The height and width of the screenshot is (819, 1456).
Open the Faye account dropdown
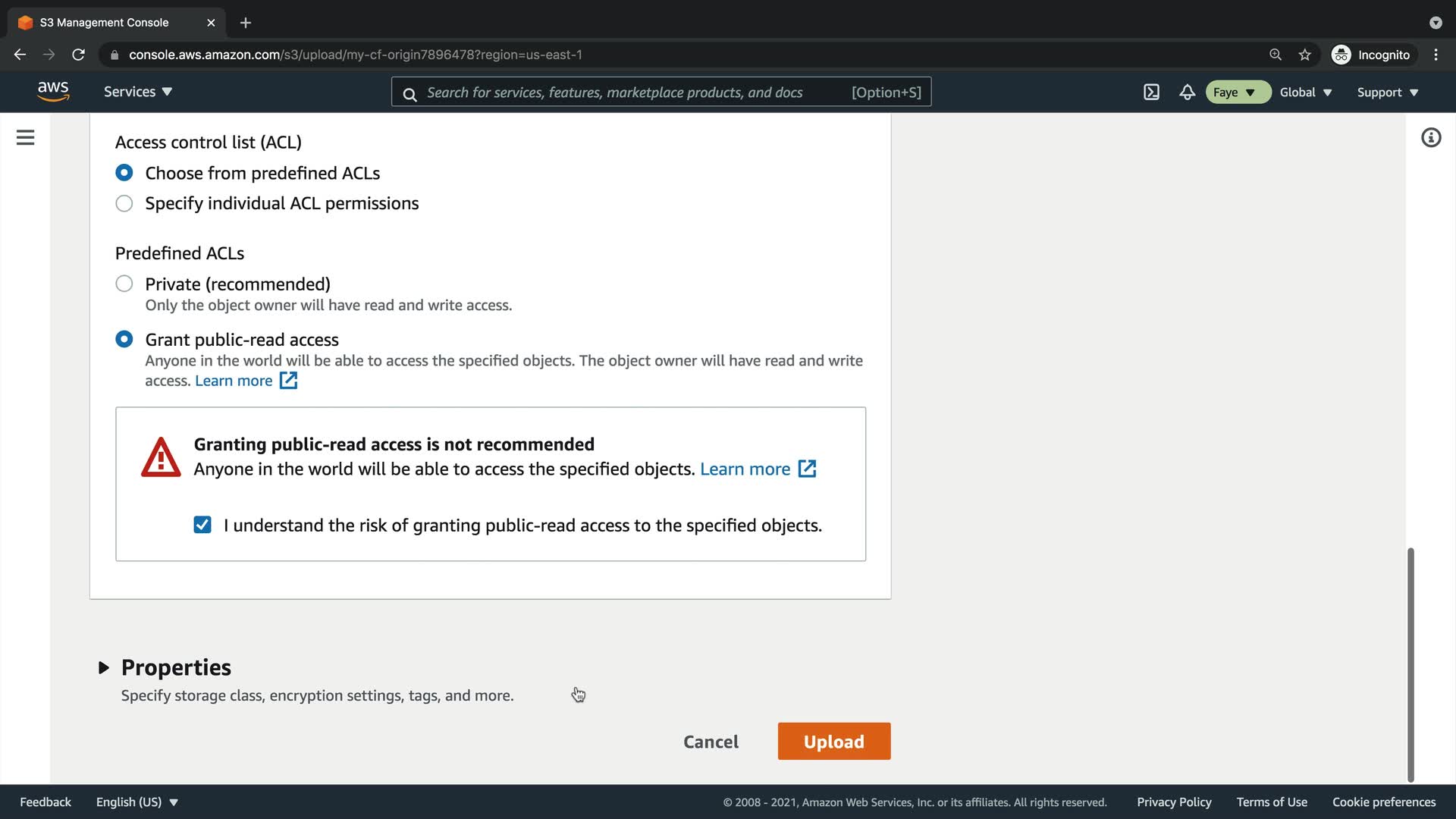point(1237,92)
